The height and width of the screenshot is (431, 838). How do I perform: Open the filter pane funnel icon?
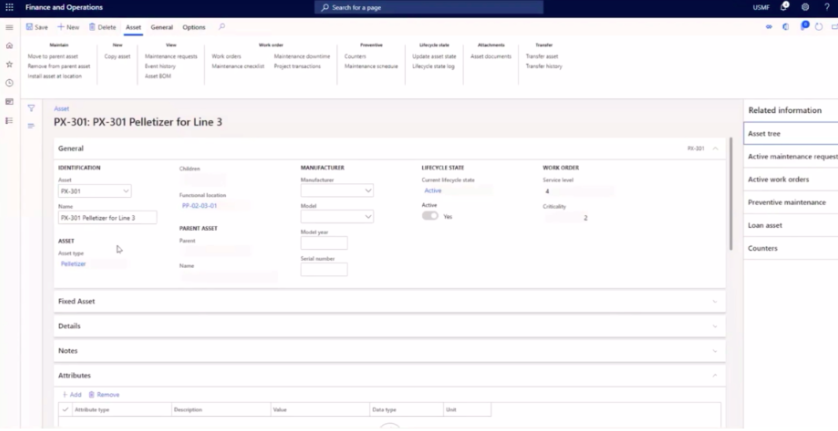pyautogui.click(x=31, y=108)
